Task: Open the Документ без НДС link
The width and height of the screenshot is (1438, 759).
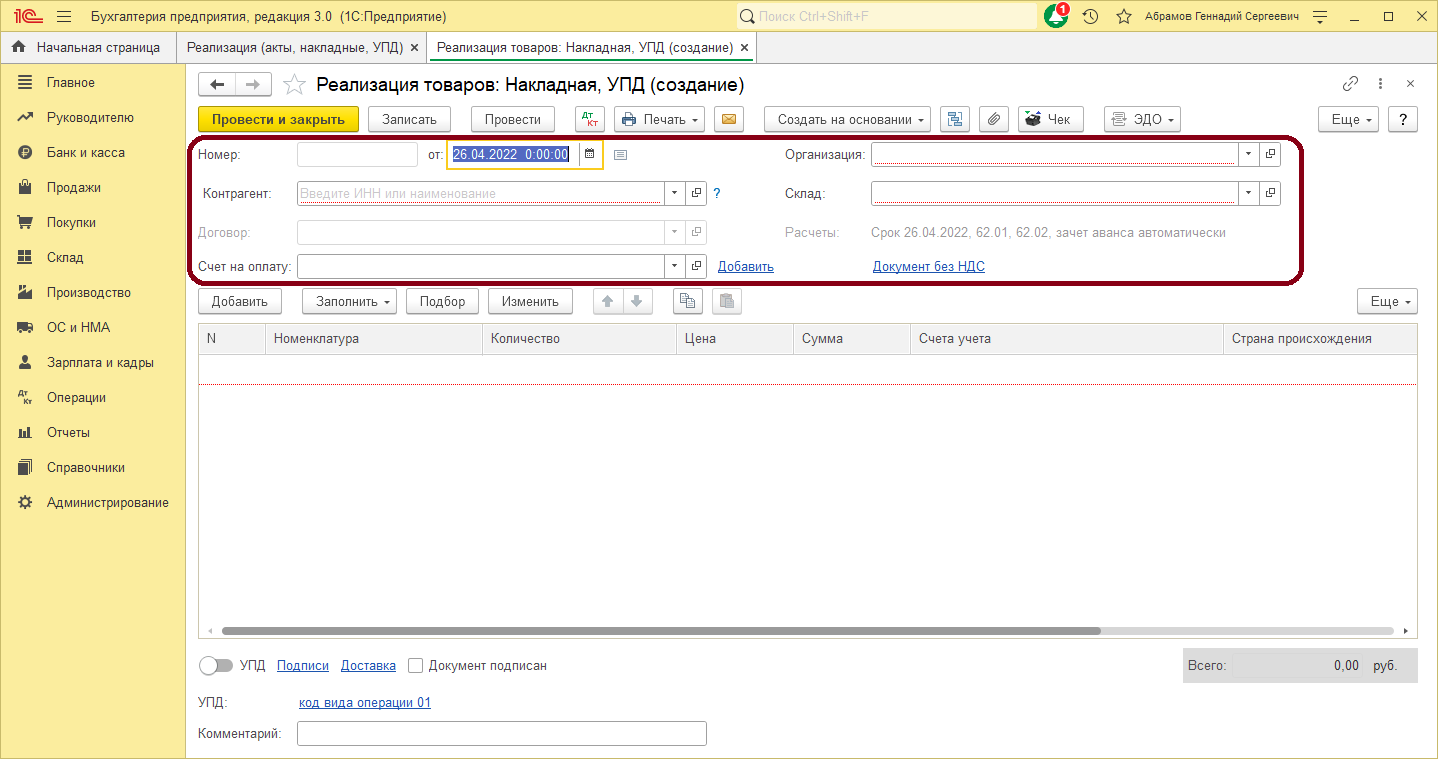Action: (x=928, y=266)
